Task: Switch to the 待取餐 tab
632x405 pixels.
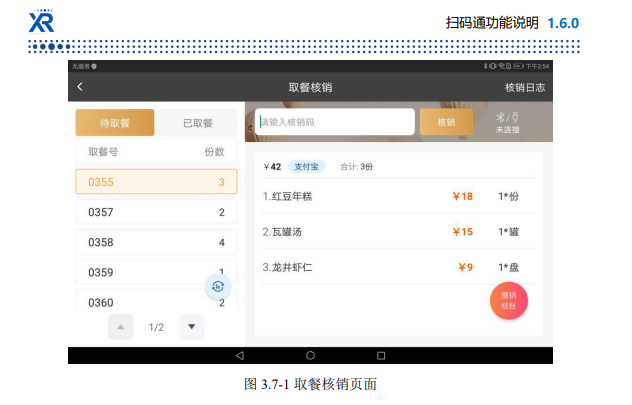Action: pyautogui.click(x=115, y=123)
